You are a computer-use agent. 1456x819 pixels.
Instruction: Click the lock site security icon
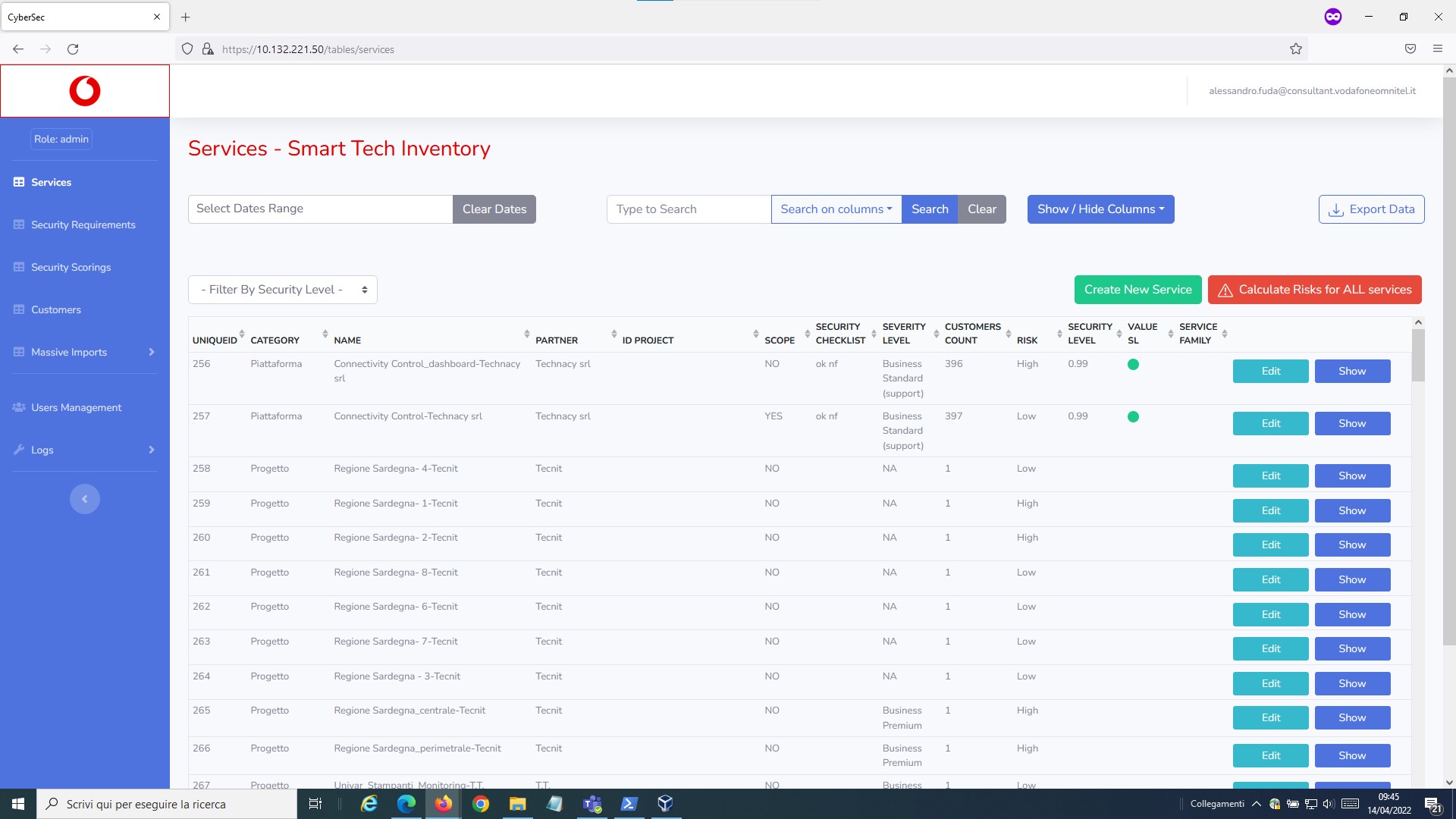[x=208, y=49]
